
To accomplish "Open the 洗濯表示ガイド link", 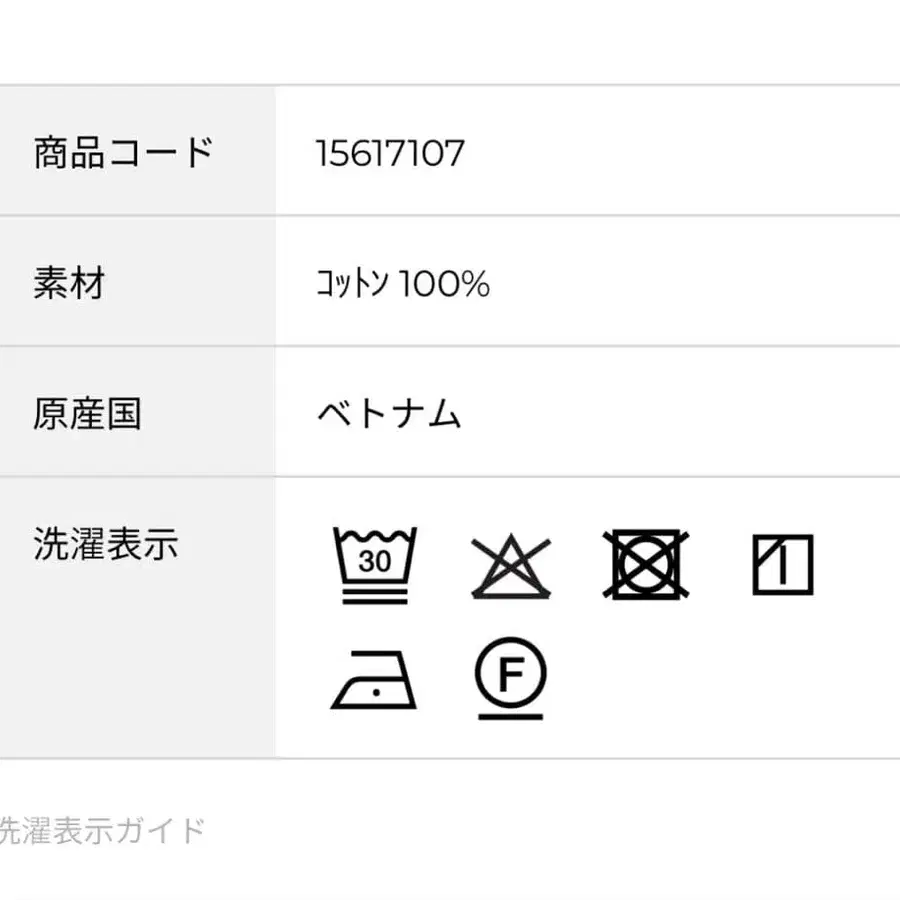I will (x=102, y=829).
